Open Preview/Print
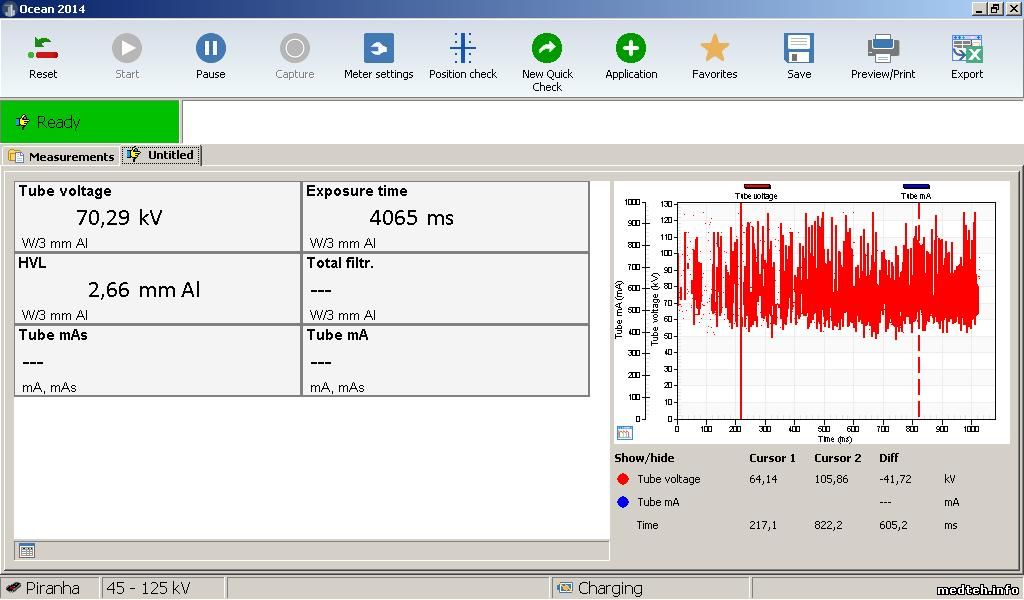The width and height of the screenshot is (1024, 600). click(883, 49)
